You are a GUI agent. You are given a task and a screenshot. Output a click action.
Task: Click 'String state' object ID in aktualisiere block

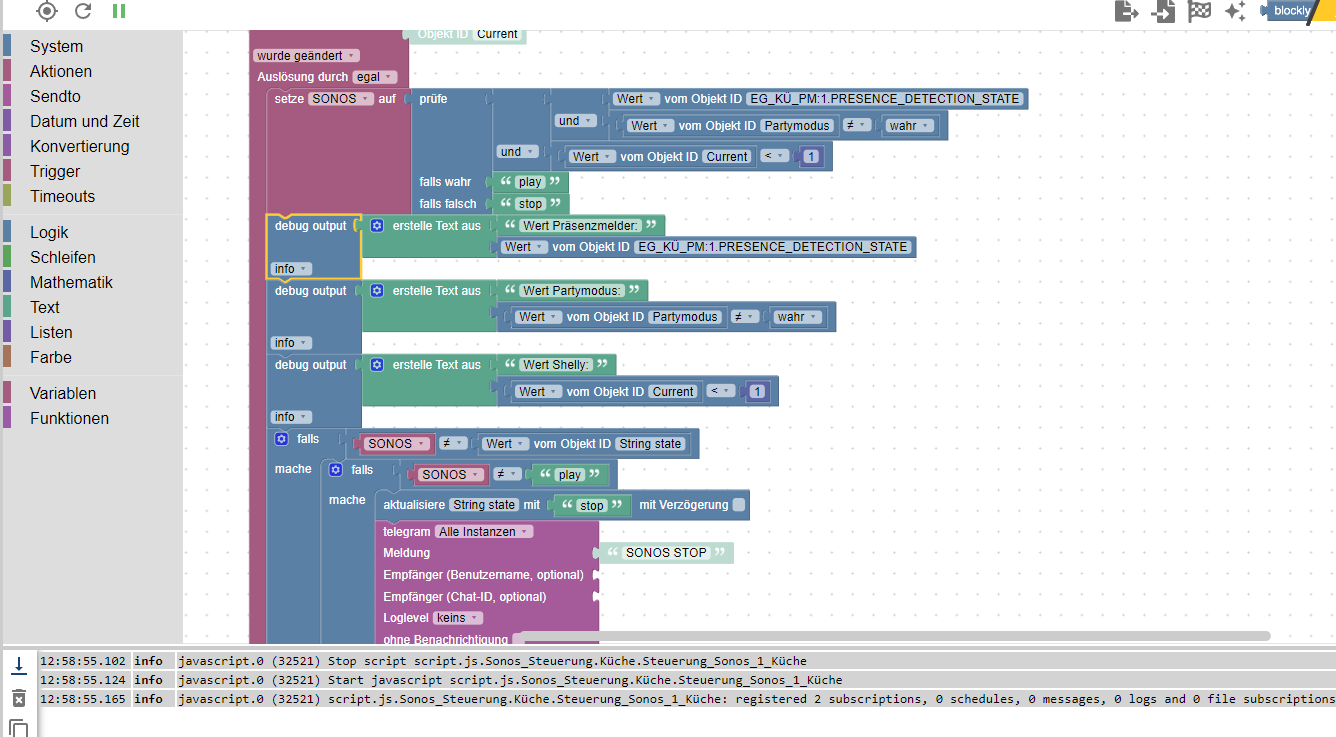[x=484, y=505]
